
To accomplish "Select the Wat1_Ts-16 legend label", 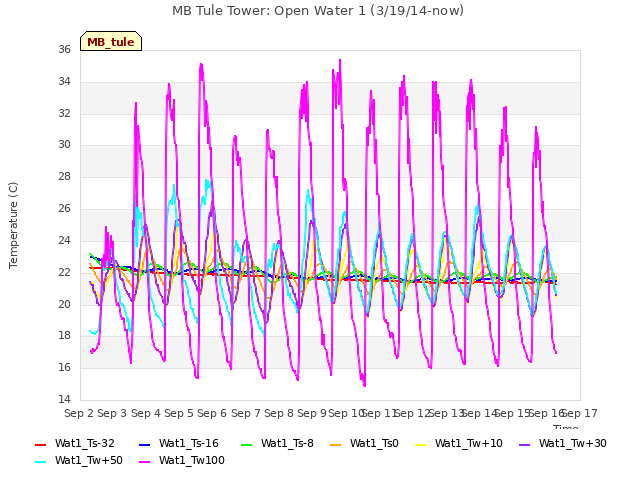I will (x=189, y=444).
